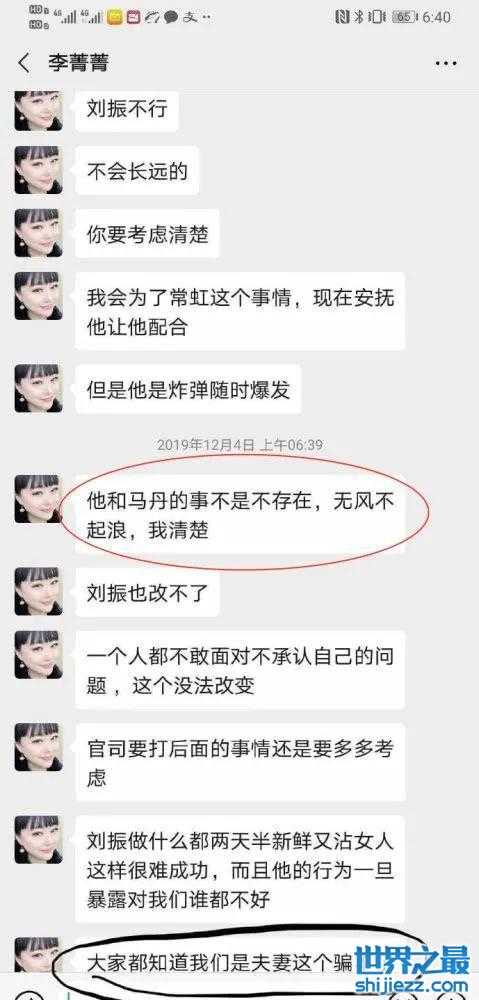479x1000 pixels.
Task: Tap avatar beside 刘振做什么都两天半新鲜 message
Action: point(38,839)
